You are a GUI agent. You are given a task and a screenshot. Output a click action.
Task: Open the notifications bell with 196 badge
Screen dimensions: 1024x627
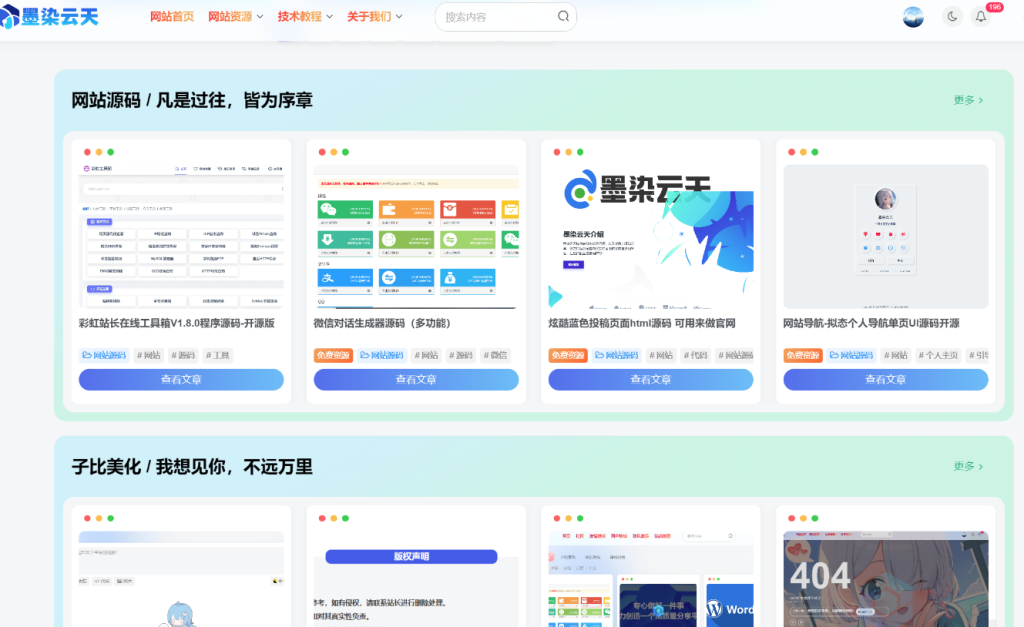pyautogui.click(x=981, y=17)
